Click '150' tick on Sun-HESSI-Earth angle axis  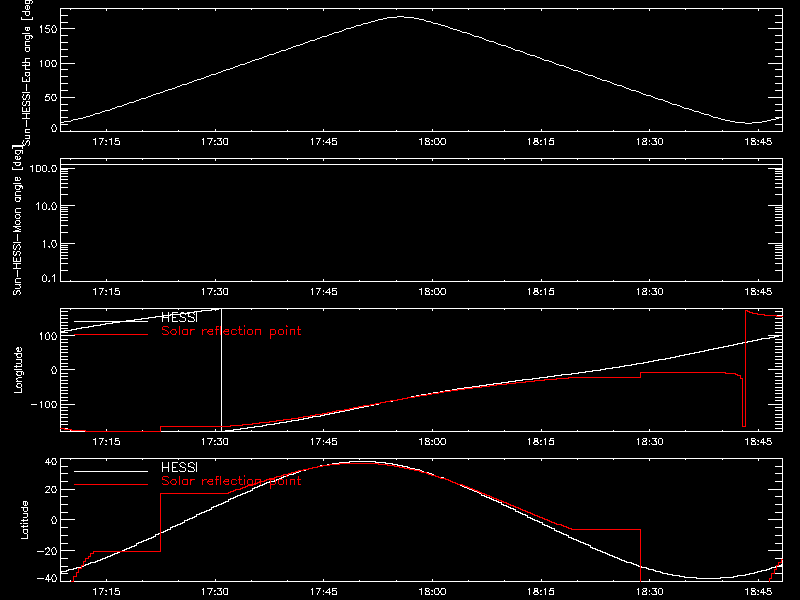[48, 29]
